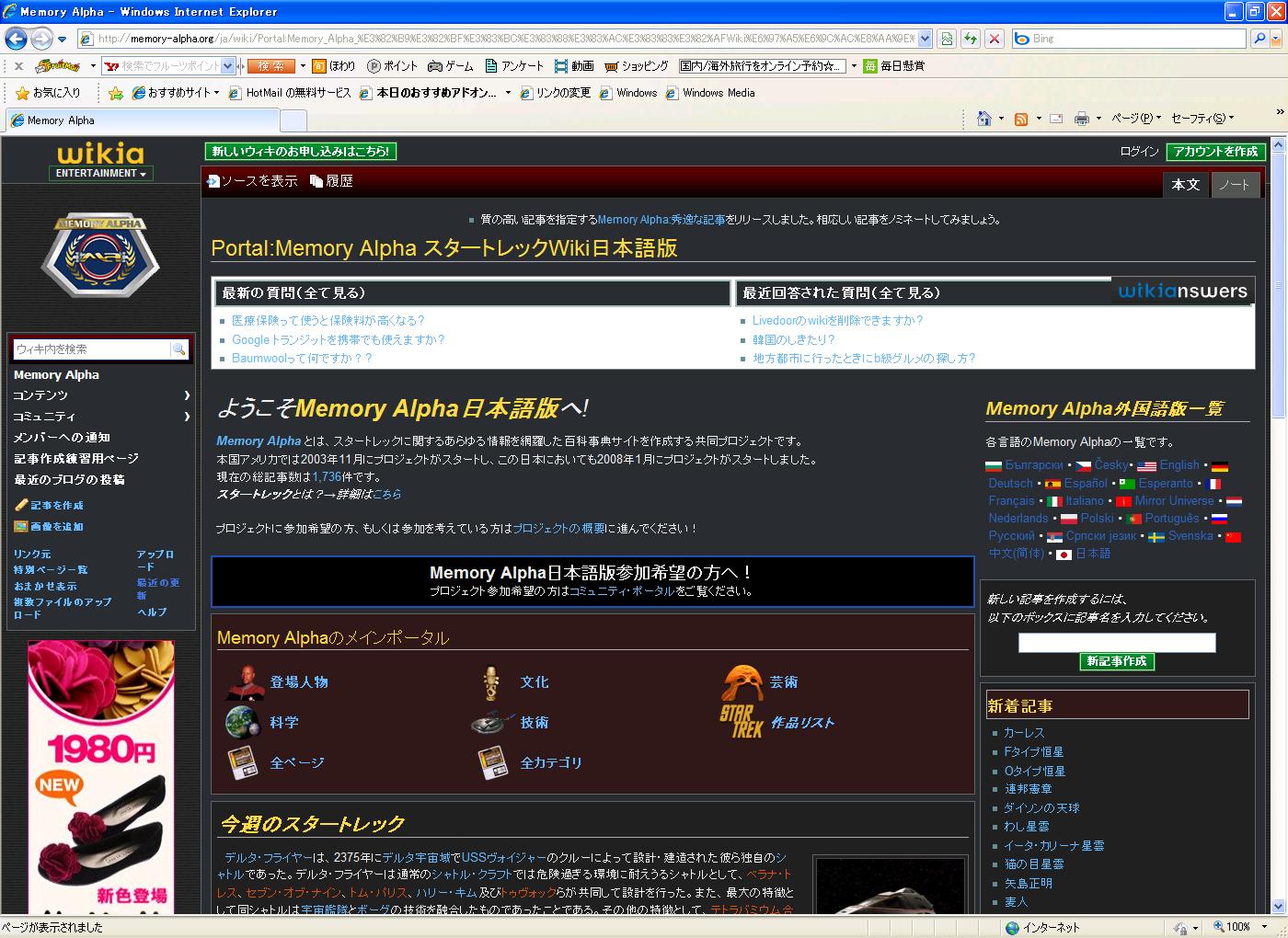The width and height of the screenshot is (1288, 938).
Task: Open HotMail の無料サービス favorite
Action: point(290,93)
